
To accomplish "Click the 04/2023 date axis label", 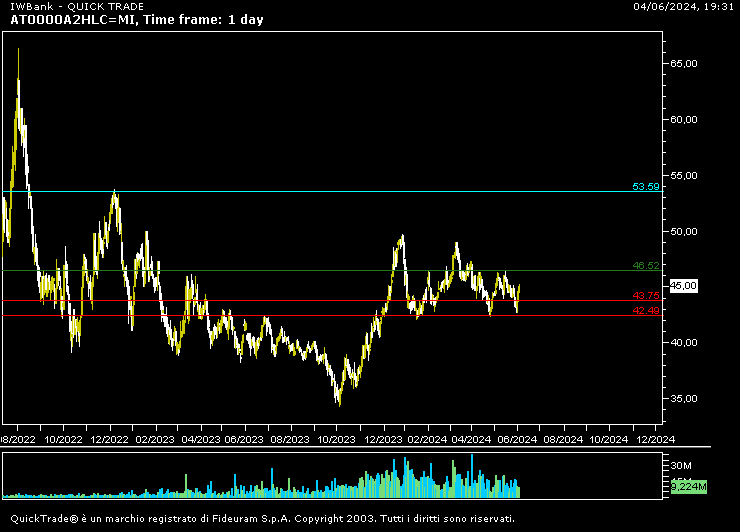I will [x=201, y=439].
